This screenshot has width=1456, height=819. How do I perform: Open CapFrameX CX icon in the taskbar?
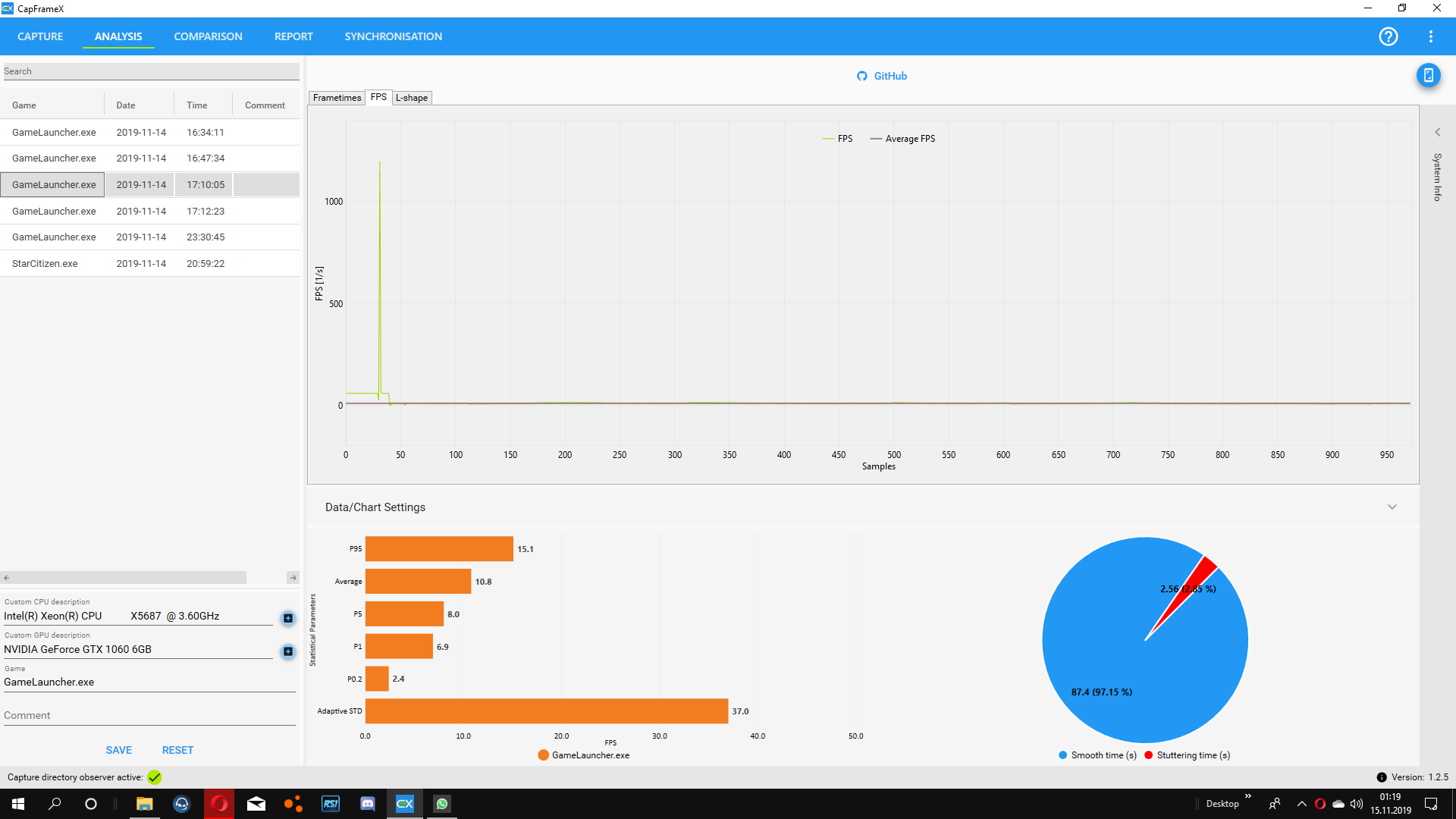(x=404, y=804)
